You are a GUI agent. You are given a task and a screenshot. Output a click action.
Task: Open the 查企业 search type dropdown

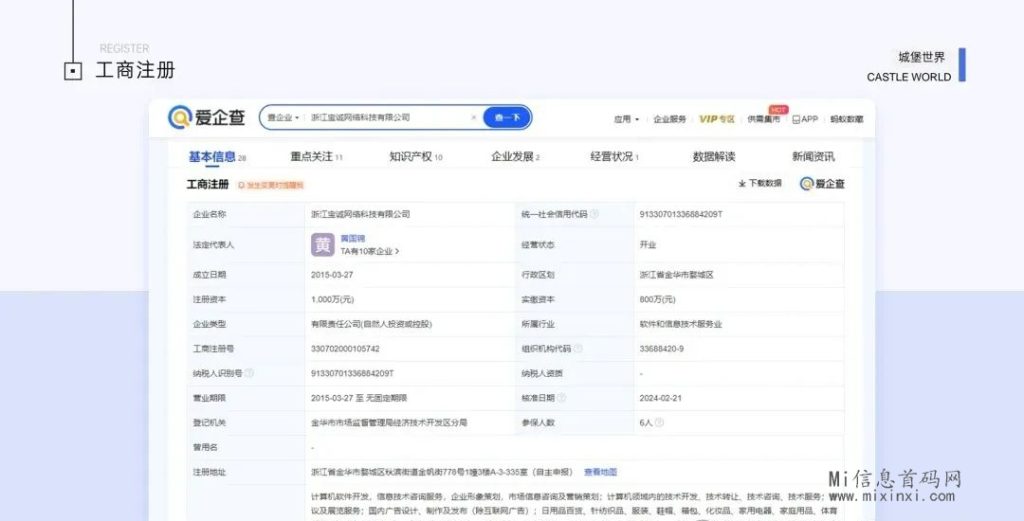[282, 118]
